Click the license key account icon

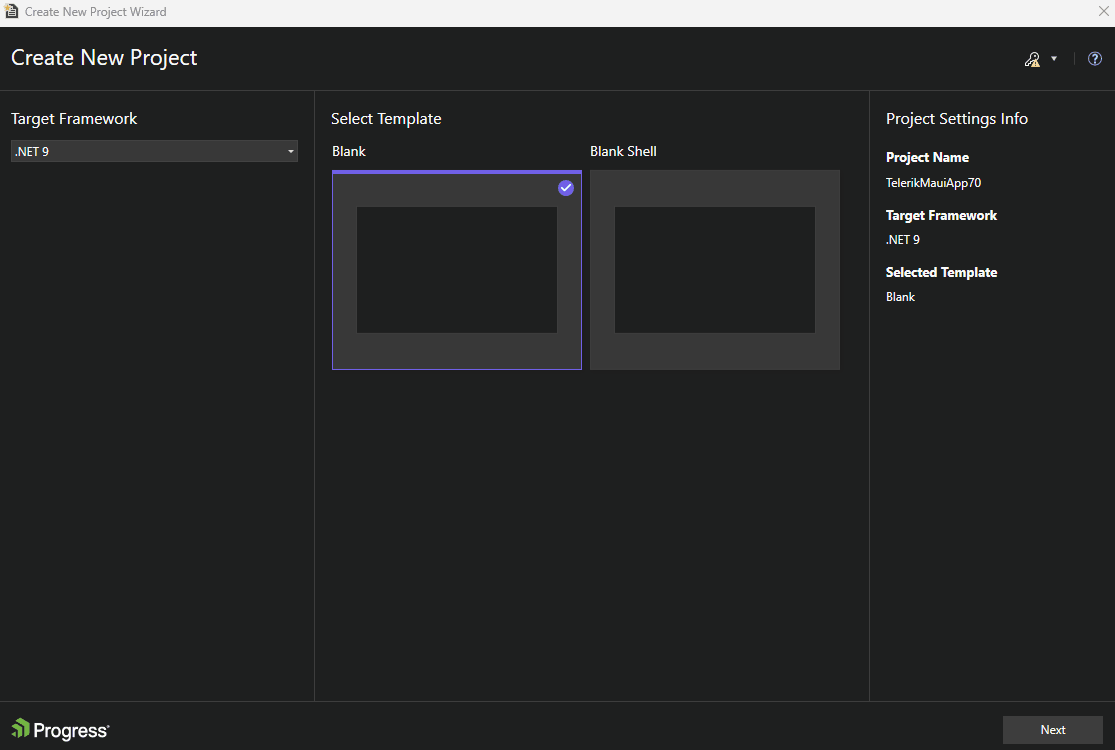(1033, 59)
